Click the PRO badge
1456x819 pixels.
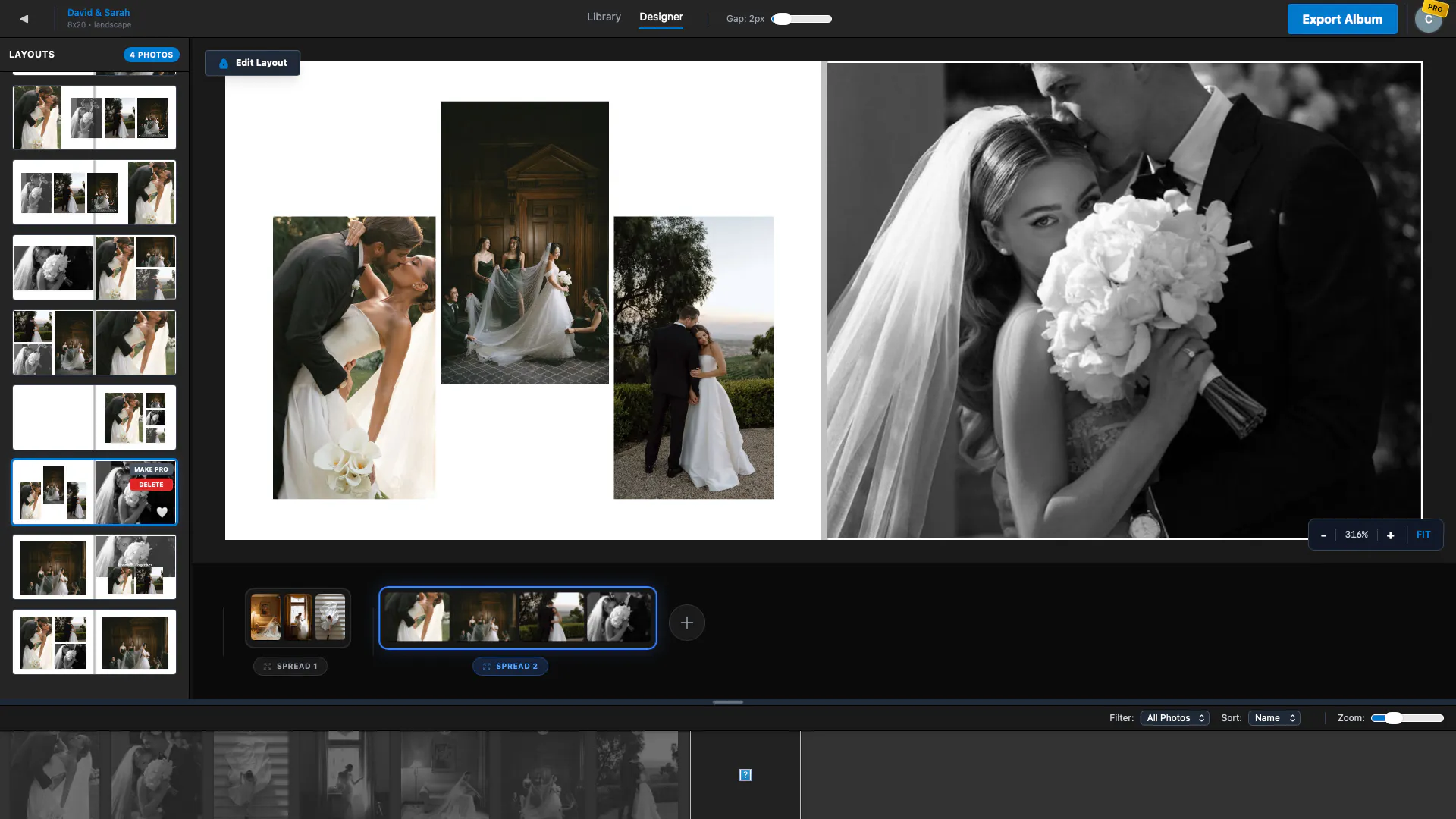(1435, 8)
